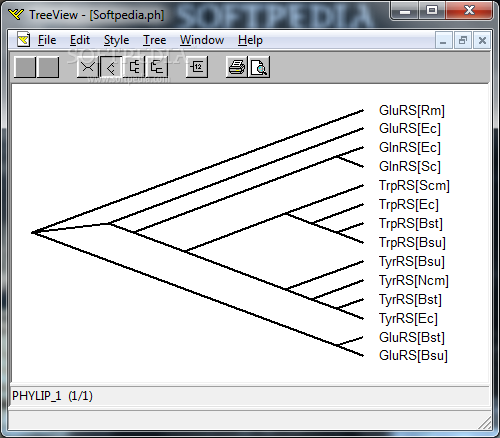
Task: Open the Window menu
Action: click(x=202, y=40)
